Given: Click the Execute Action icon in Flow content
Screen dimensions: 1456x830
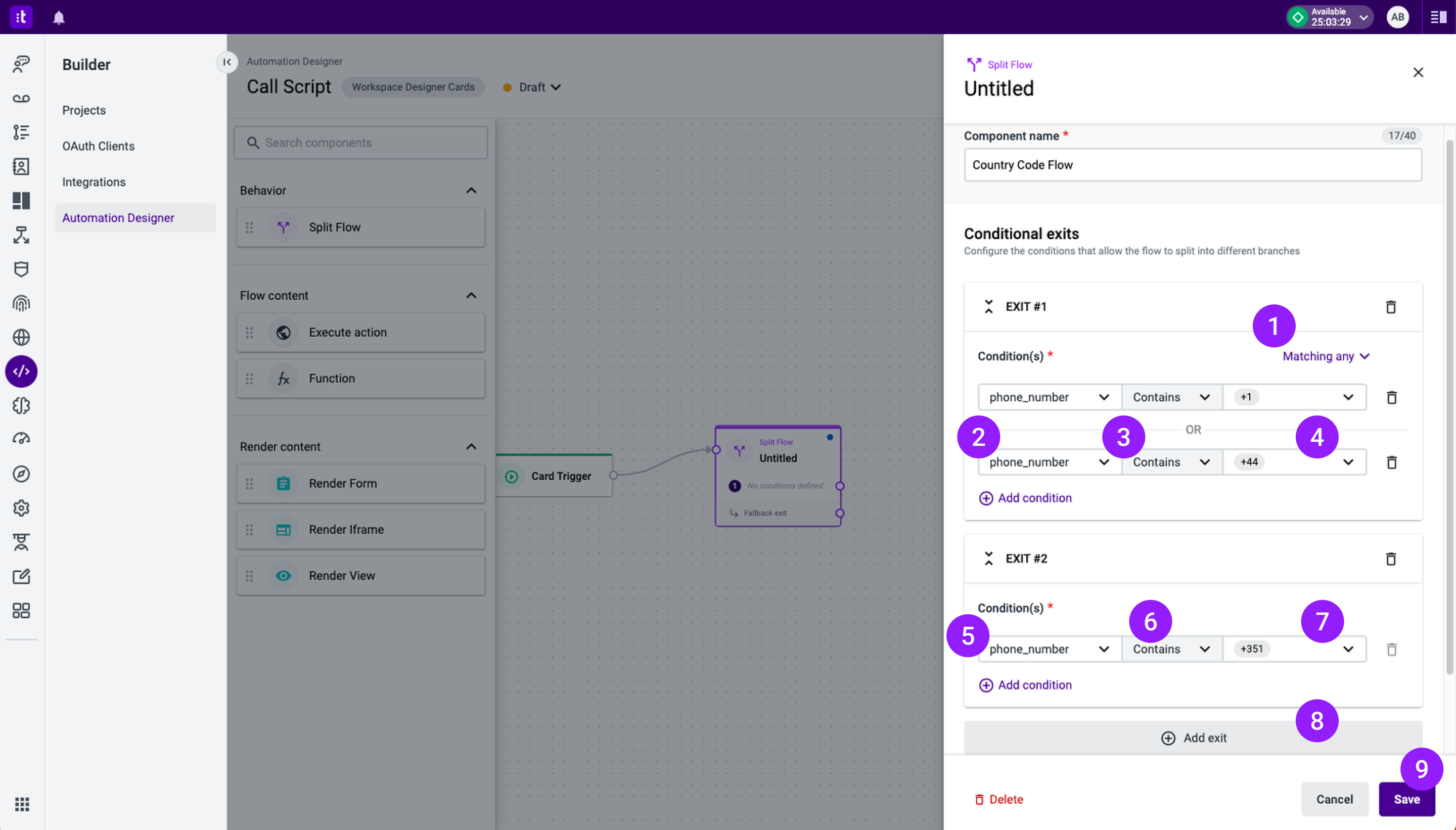Looking at the screenshot, I should tap(283, 332).
